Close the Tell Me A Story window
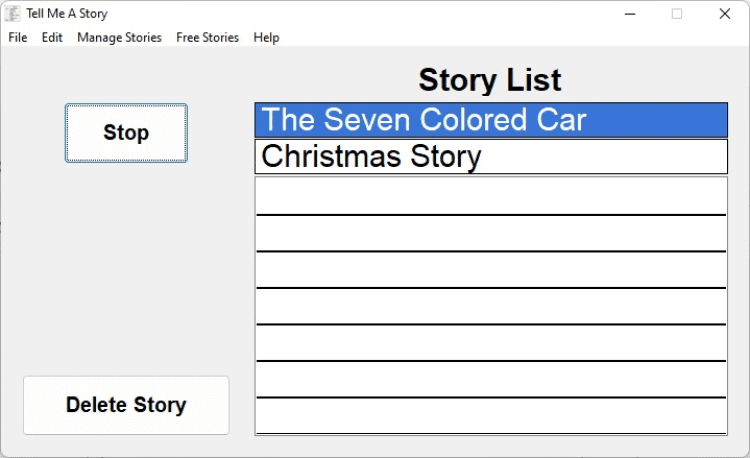Image resolution: width=750 pixels, height=458 pixels. coord(724,14)
